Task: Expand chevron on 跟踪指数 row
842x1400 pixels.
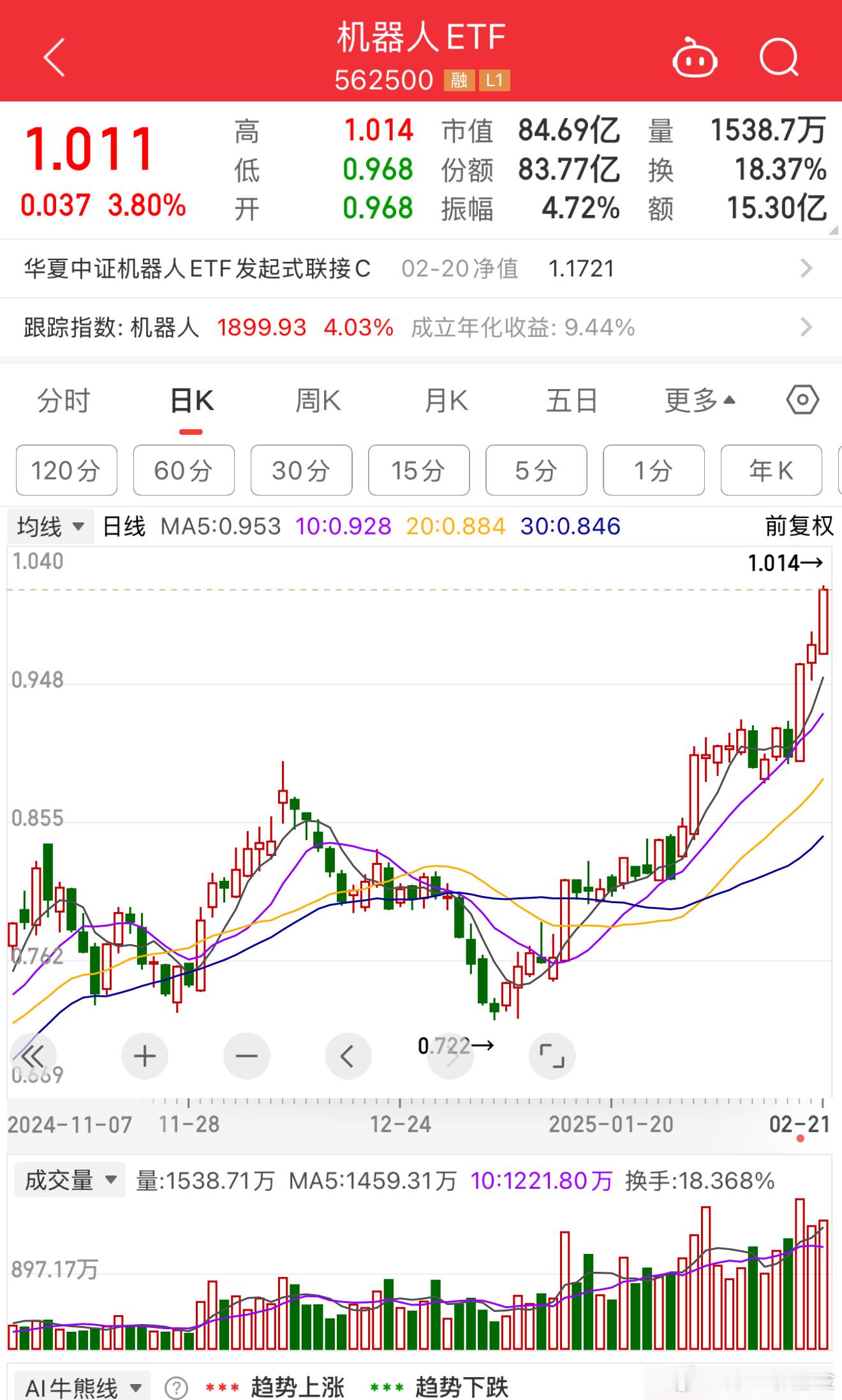Action: tap(806, 327)
